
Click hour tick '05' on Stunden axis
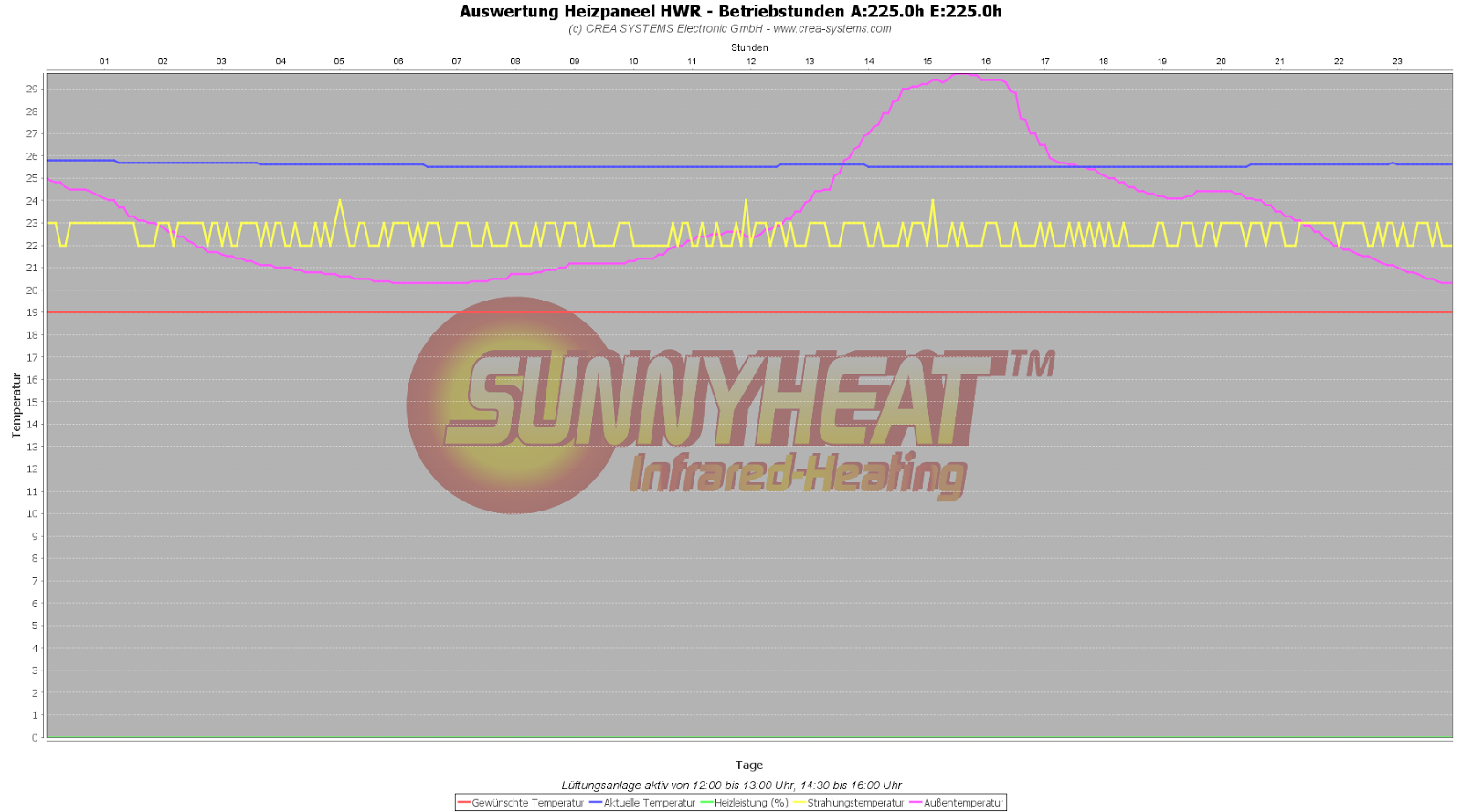[x=339, y=61]
